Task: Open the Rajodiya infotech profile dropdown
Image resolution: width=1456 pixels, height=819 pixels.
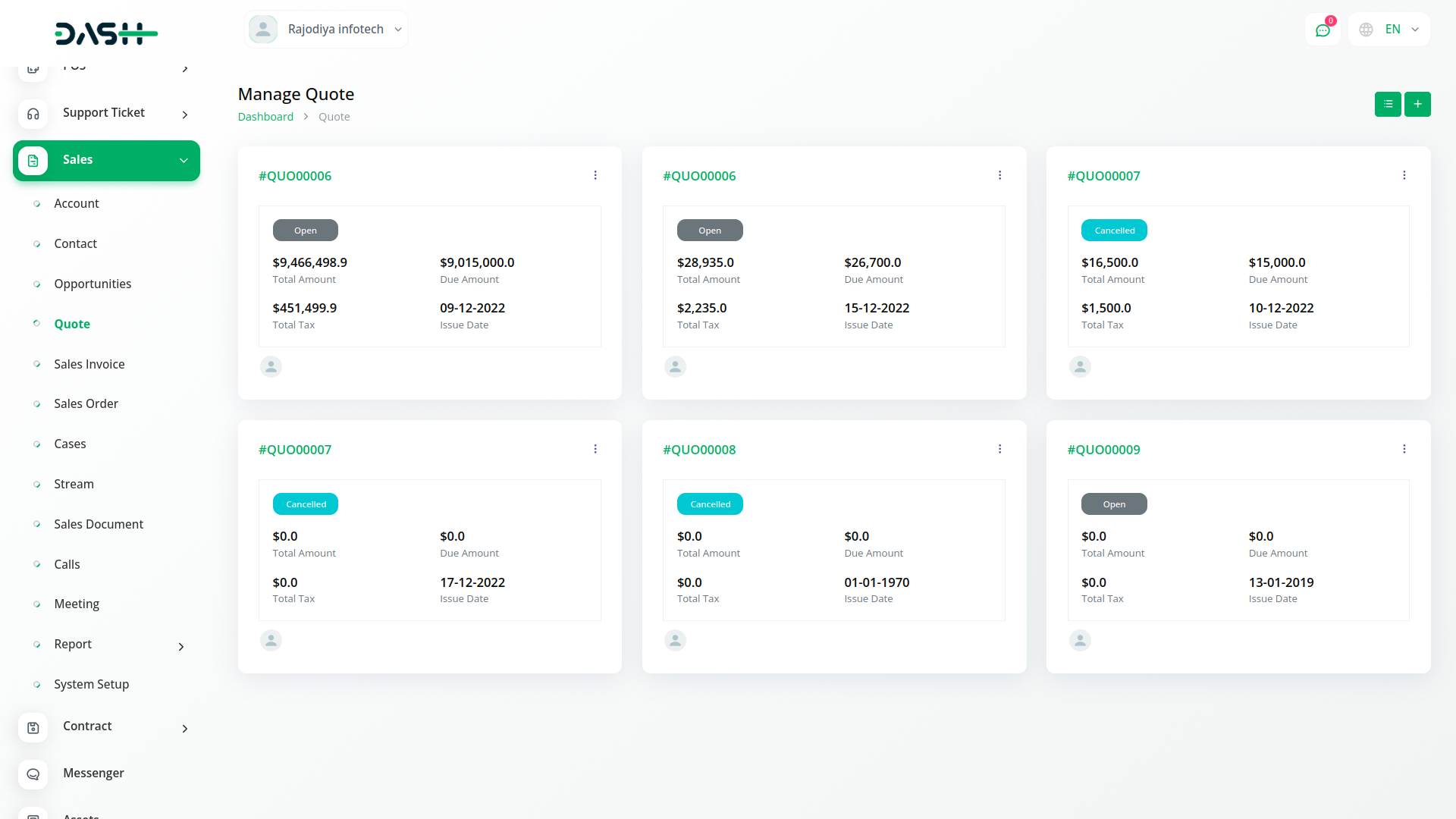Action: click(327, 30)
